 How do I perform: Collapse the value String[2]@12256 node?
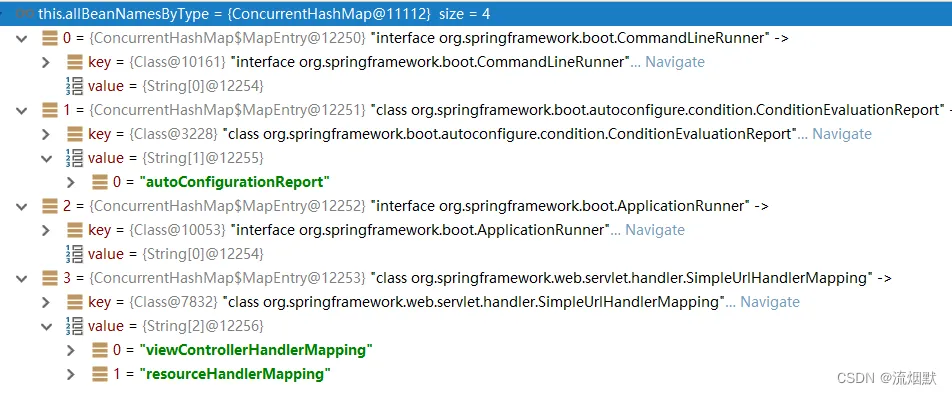tap(47, 326)
